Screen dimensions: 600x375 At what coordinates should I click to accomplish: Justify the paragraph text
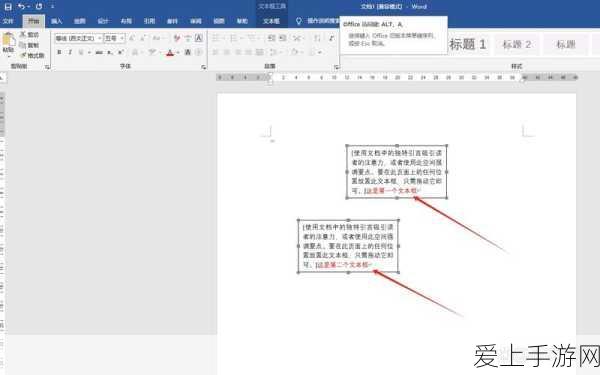coord(249,52)
